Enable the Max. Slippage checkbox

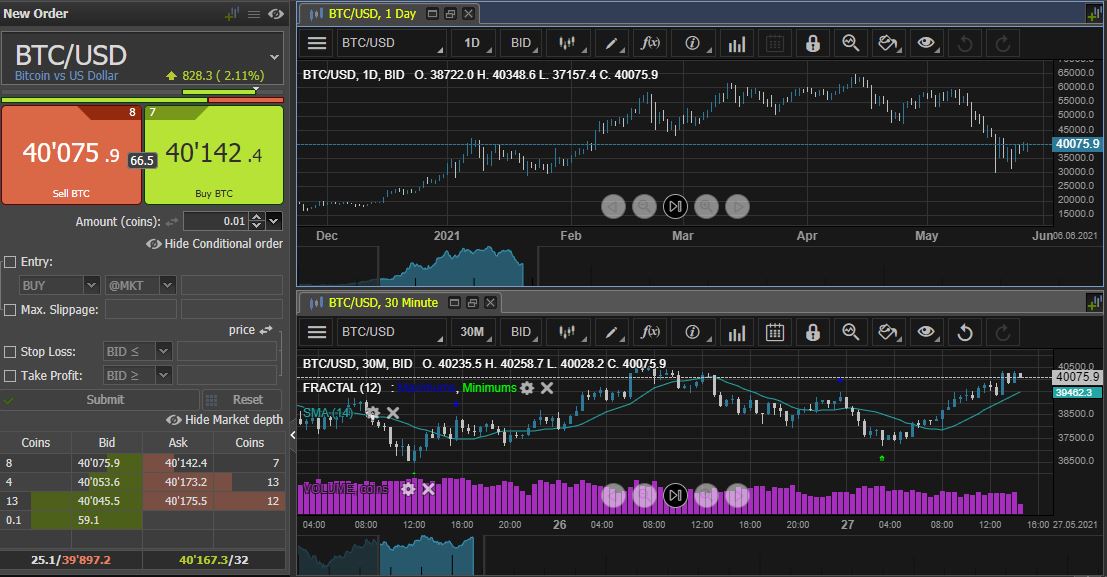pos(10,309)
